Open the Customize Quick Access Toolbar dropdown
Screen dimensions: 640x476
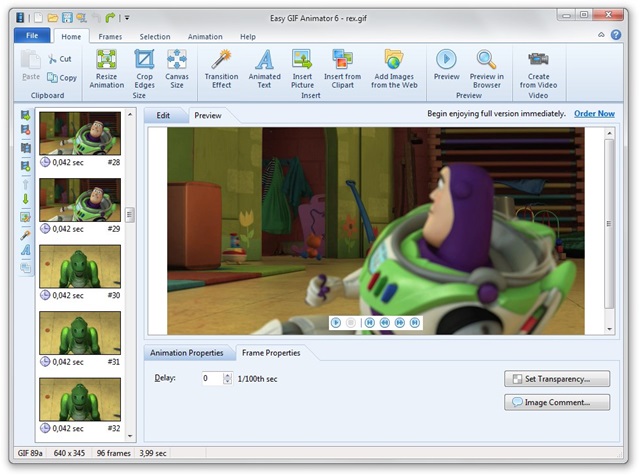click(x=127, y=18)
